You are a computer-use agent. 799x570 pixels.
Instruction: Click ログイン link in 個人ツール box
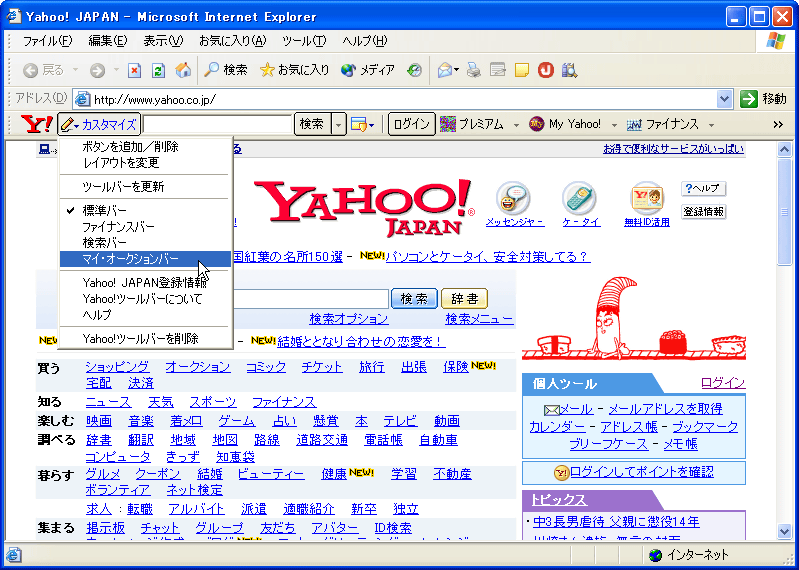tap(724, 383)
